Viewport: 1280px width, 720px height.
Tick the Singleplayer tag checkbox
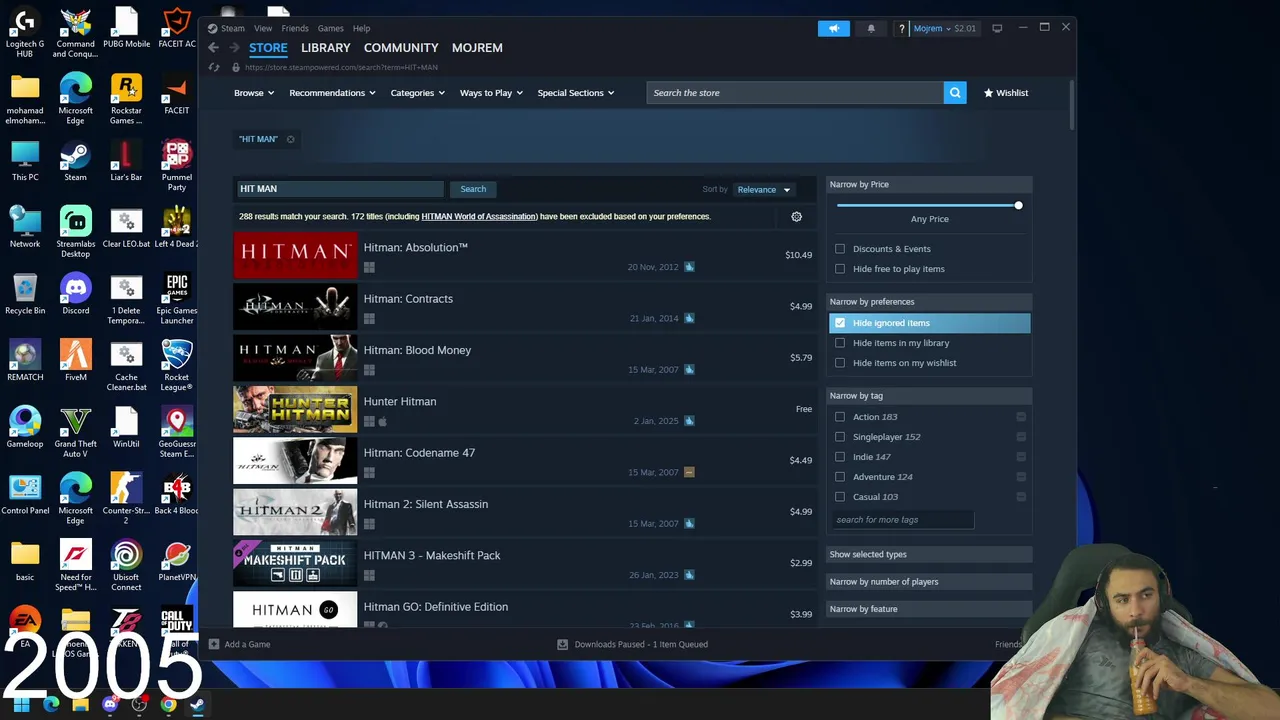click(840, 437)
